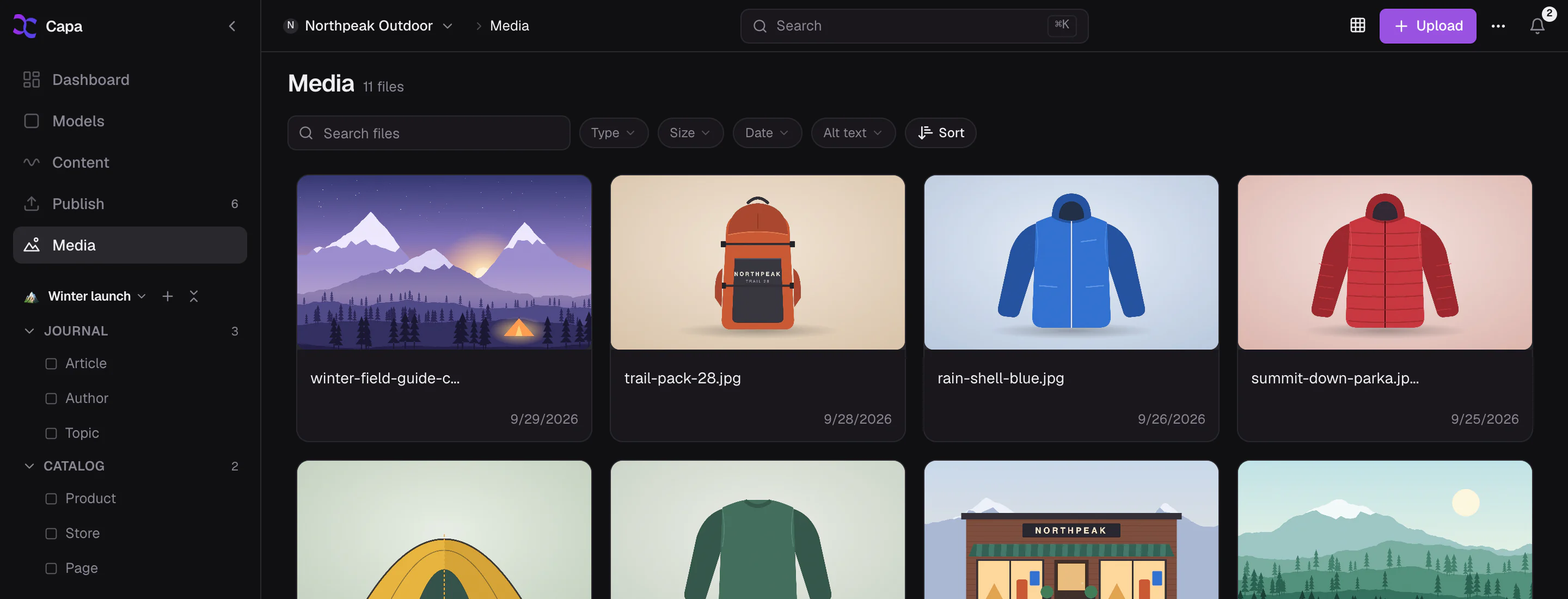Click the Capa logo icon
Image resolution: width=1568 pixels, height=599 pixels.
coord(25,26)
